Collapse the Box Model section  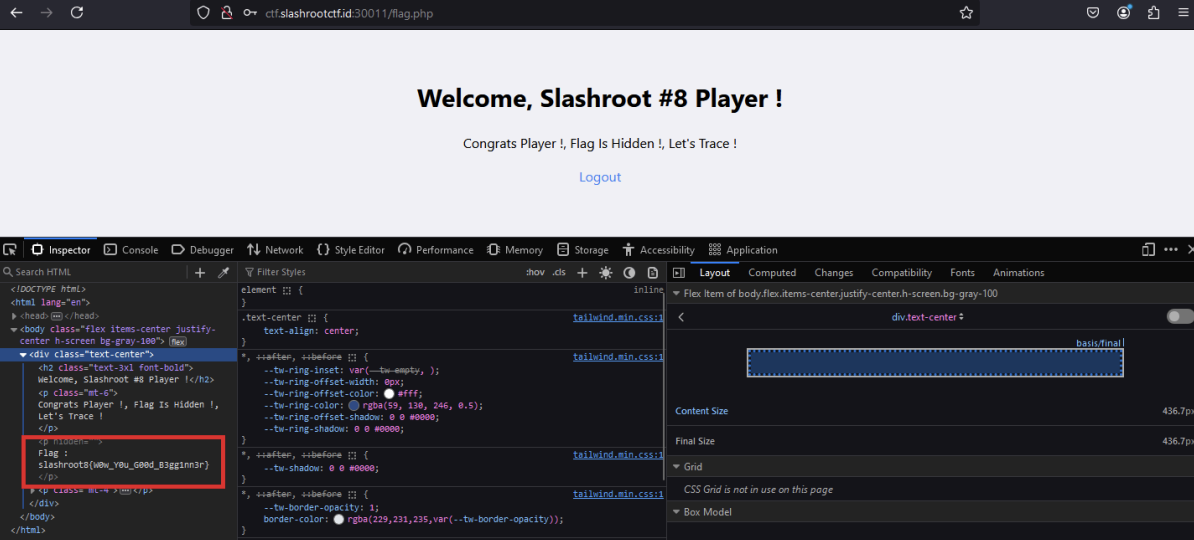pos(676,513)
